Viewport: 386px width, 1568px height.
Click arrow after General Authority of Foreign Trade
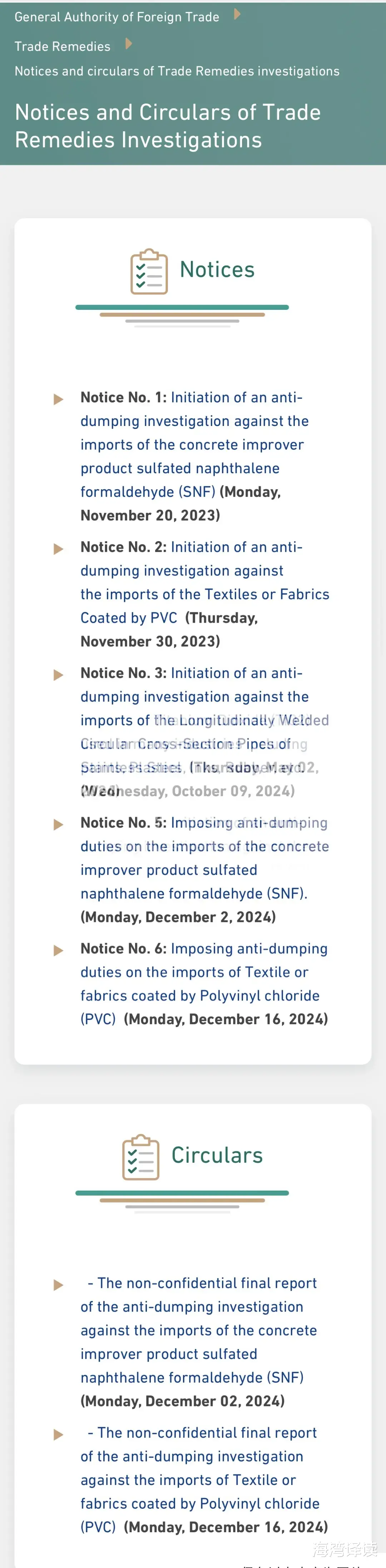click(x=237, y=14)
